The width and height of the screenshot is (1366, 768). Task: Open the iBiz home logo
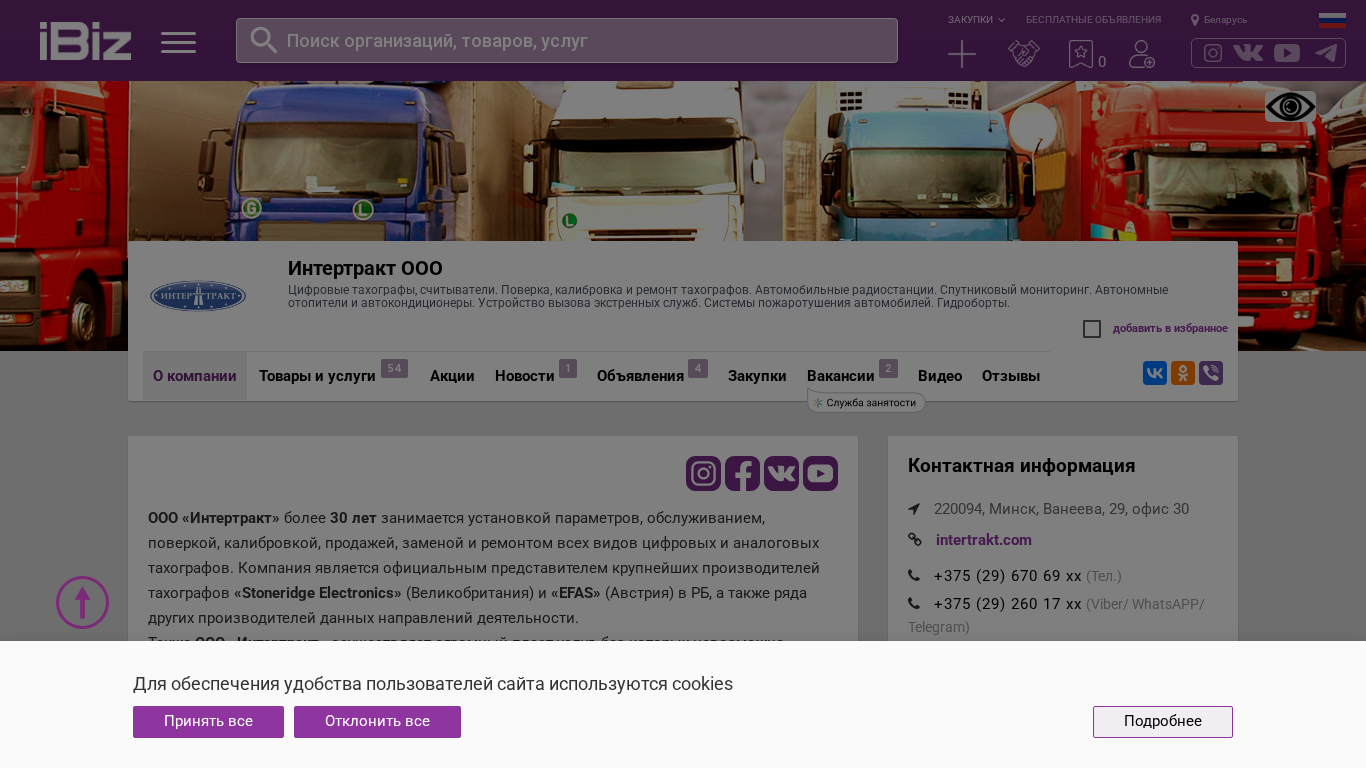(x=85, y=41)
